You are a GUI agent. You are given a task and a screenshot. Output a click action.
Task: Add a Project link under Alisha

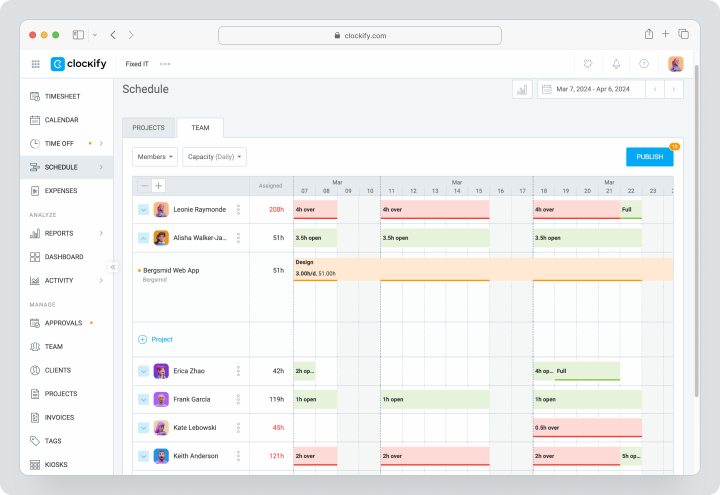156,339
